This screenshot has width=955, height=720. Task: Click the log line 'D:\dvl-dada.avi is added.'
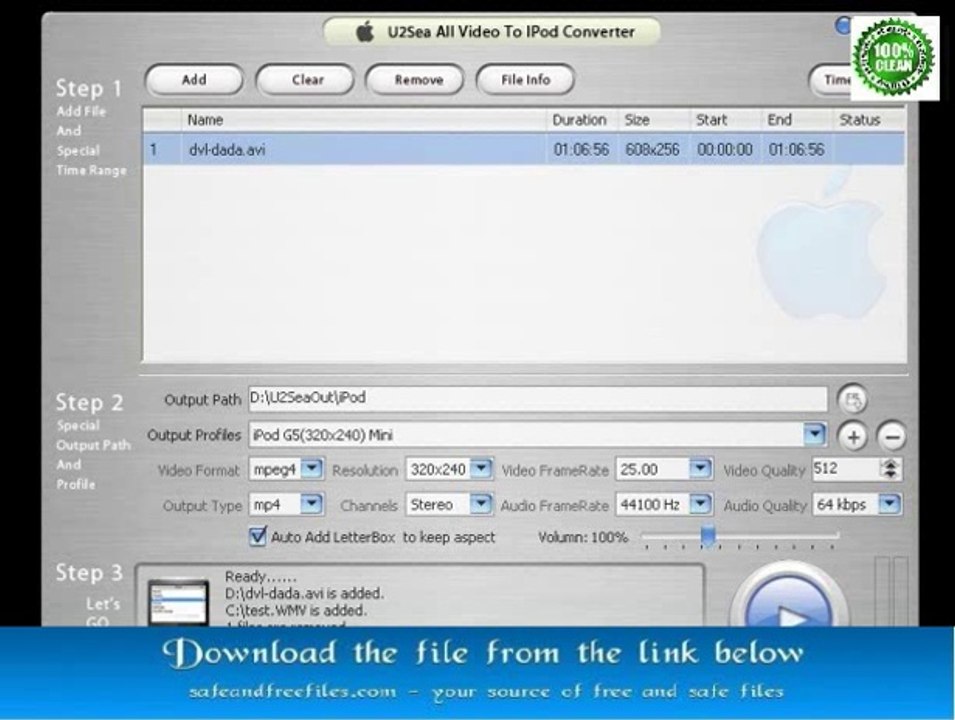304,593
